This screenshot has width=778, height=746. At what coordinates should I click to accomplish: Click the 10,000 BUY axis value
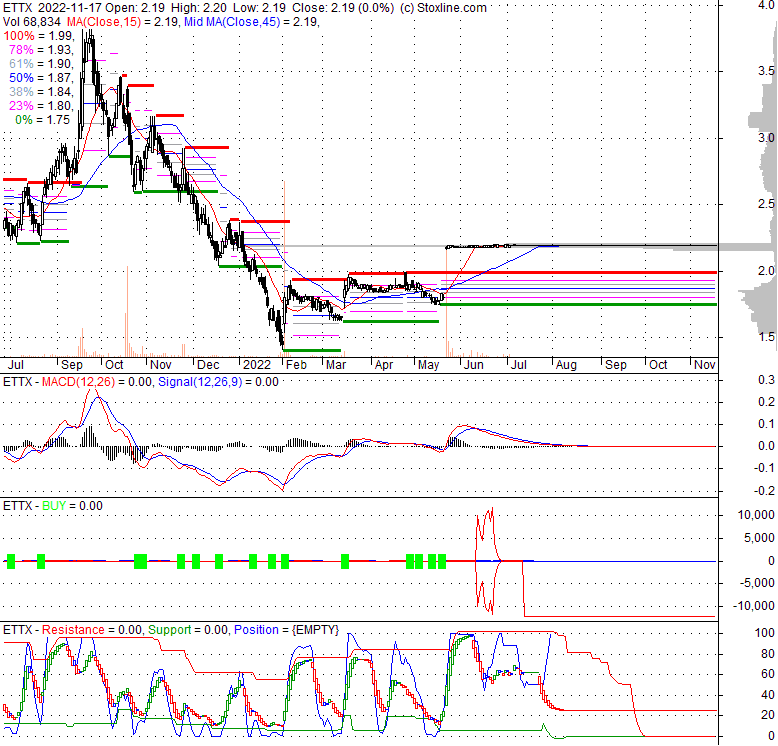756,515
